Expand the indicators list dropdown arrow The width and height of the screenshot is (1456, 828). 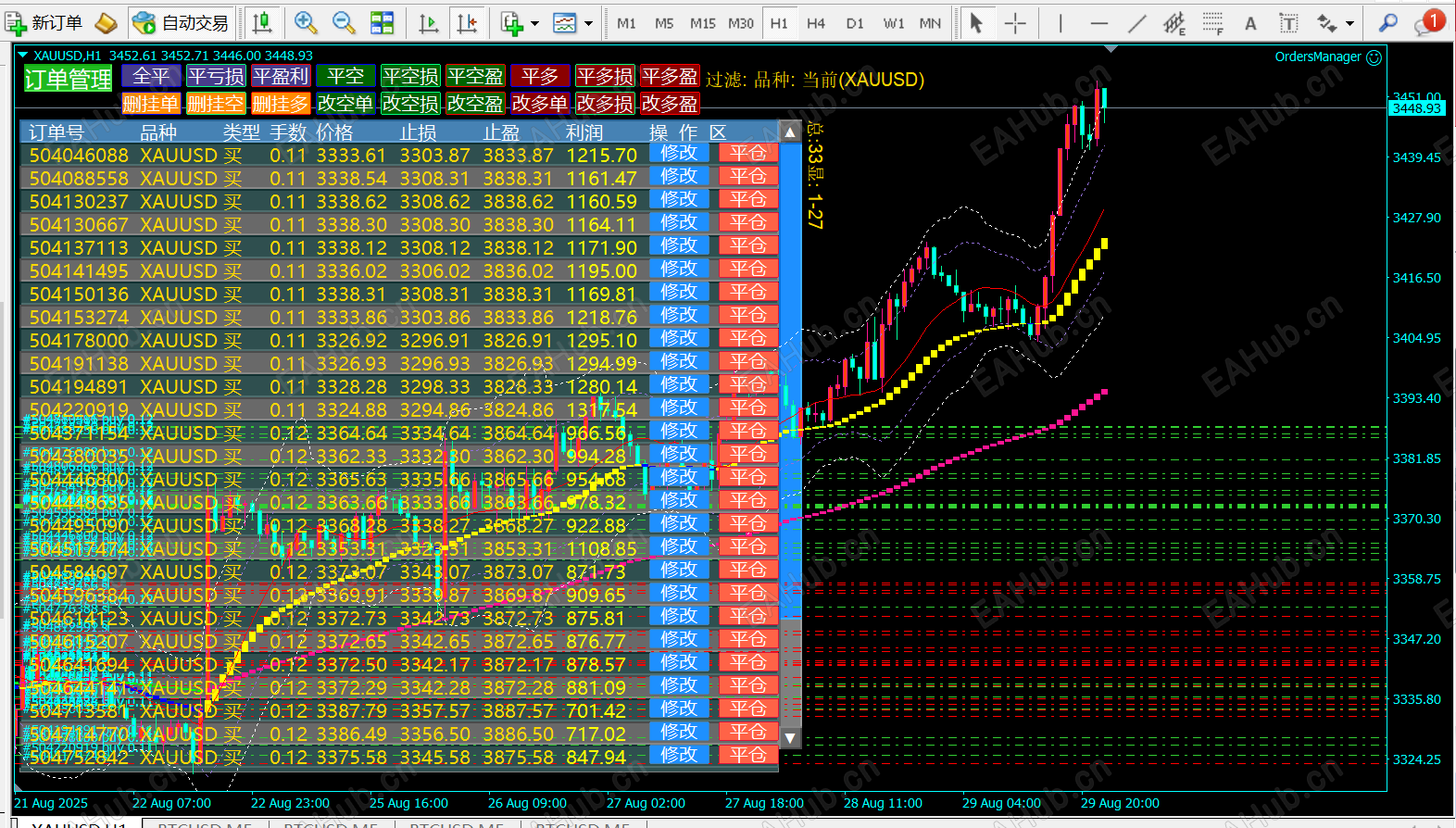pos(534,23)
